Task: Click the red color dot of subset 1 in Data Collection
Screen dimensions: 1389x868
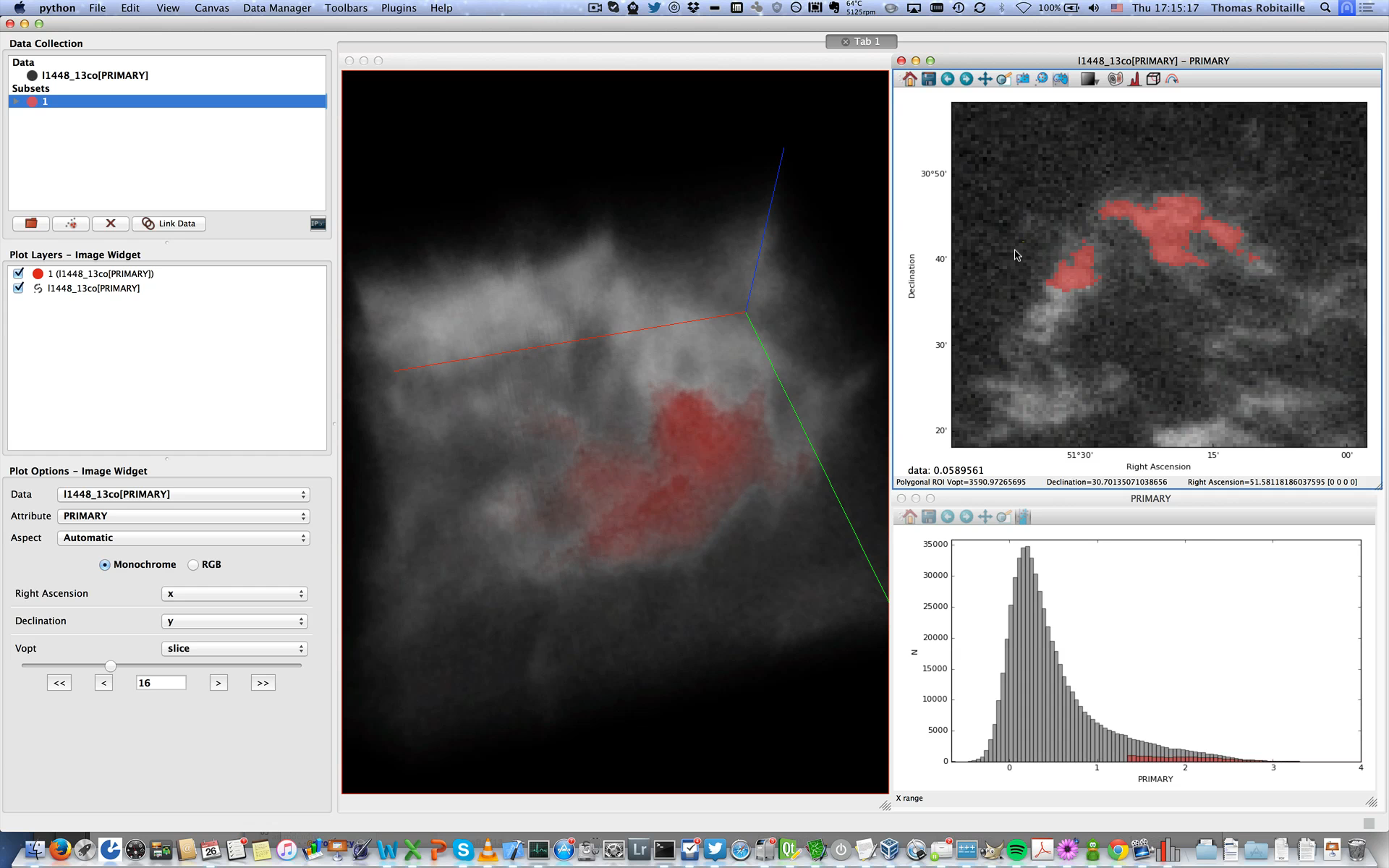Action: [32, 102]
